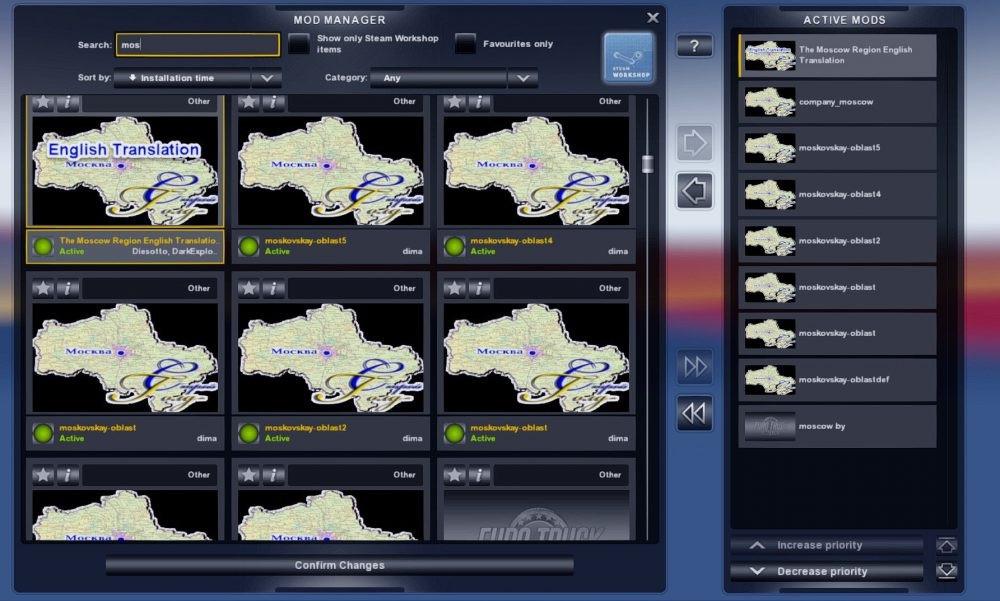
Task: Click double right arrow to activate all
Action: click(695, 367)
